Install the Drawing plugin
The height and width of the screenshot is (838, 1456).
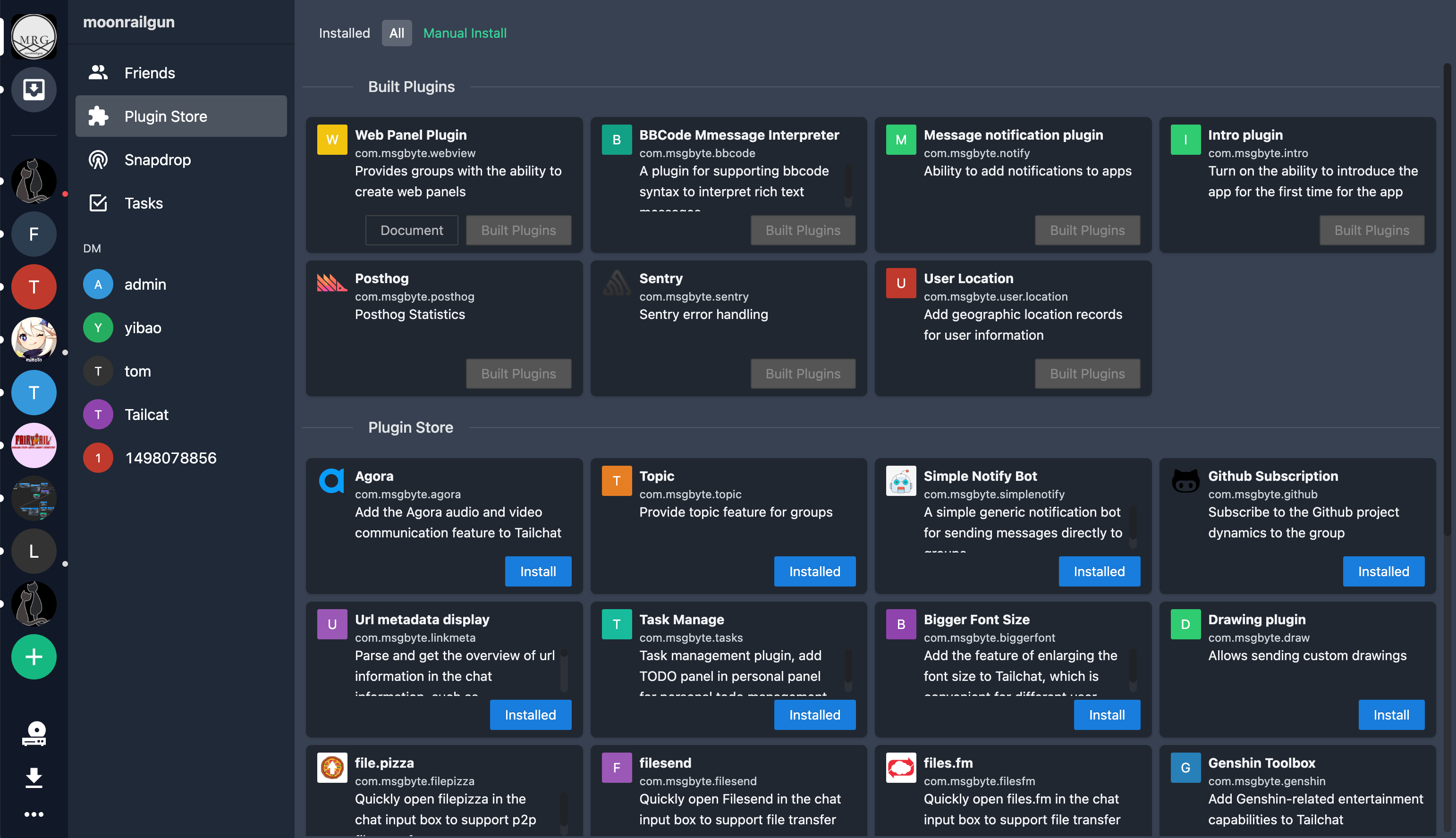click(x=1391, y=714)
